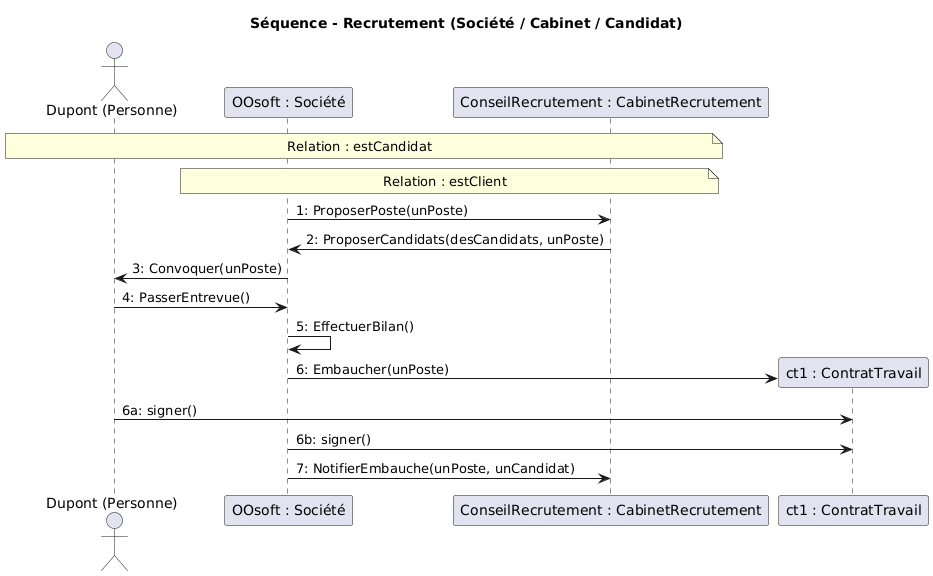The width and height of the screenshot is (933, 576).
Task: Click the folded corner of estClient note
Action: click(713, 173)
